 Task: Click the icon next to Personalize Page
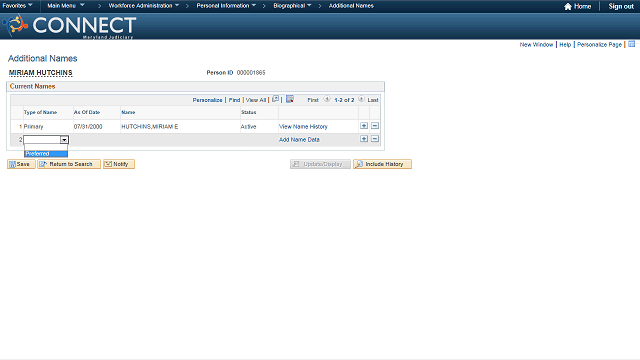pyautogui.click(x=631, y=44)
